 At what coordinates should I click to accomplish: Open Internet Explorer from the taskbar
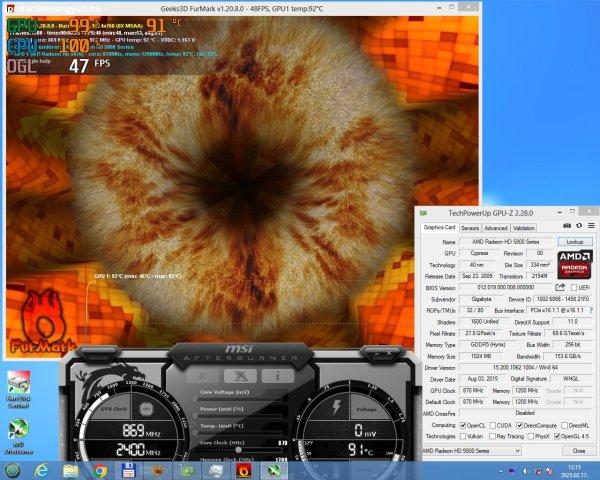[42, 470]
